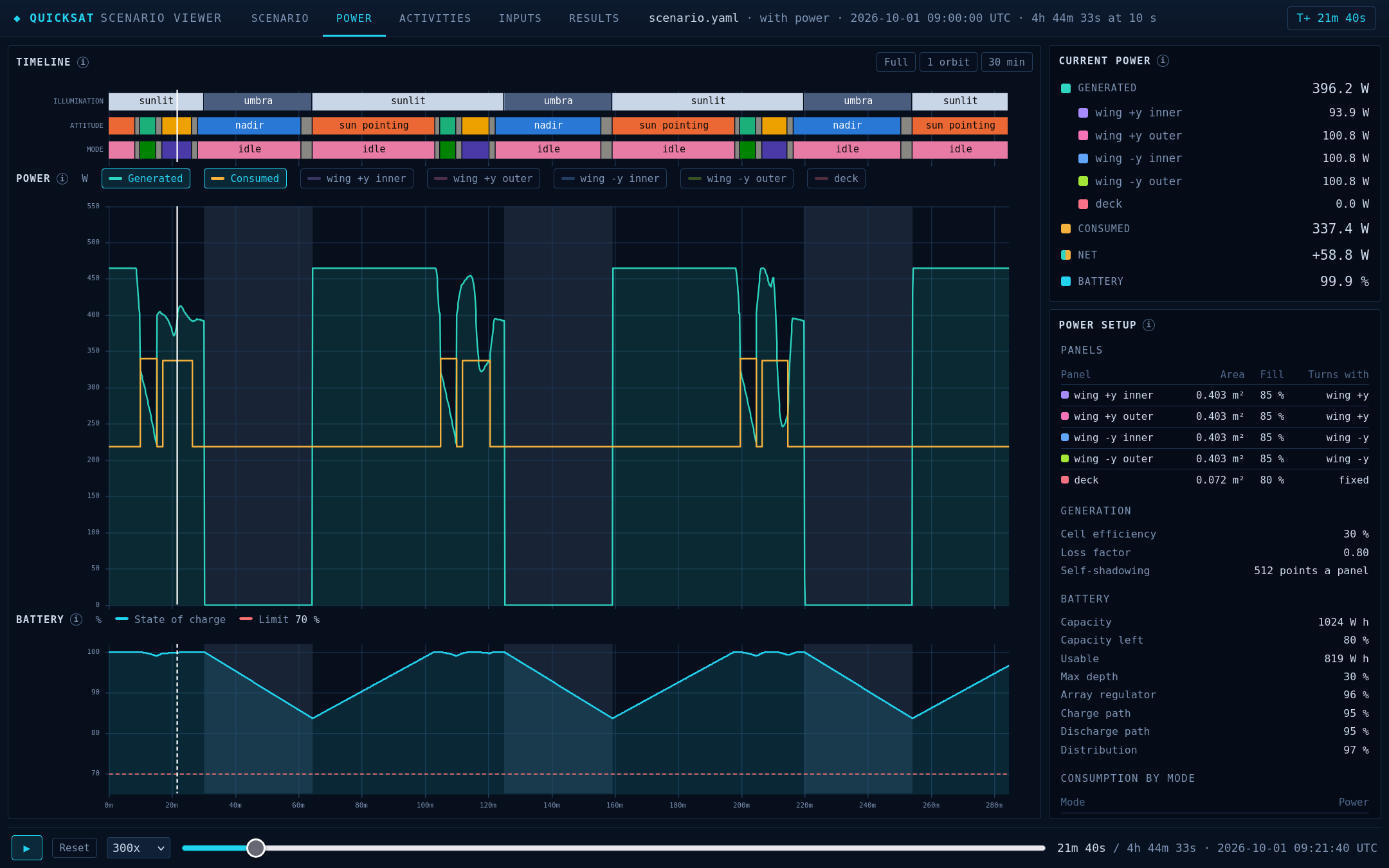Screen dimensions: 1389x868
Task: Enable the wing +y inner series
Action: [357, 179]
